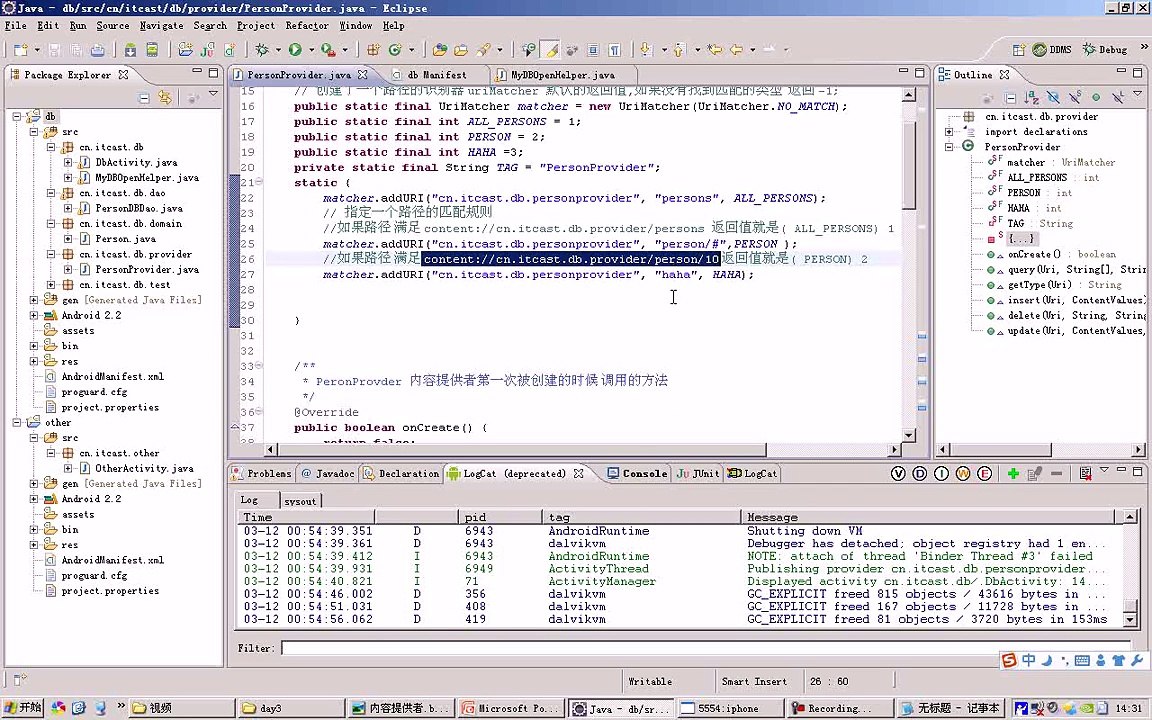The width and height of the screenshot is (1152, 720).
Task: Click the New Android JUnit test project icon
Action: point(208,50)
